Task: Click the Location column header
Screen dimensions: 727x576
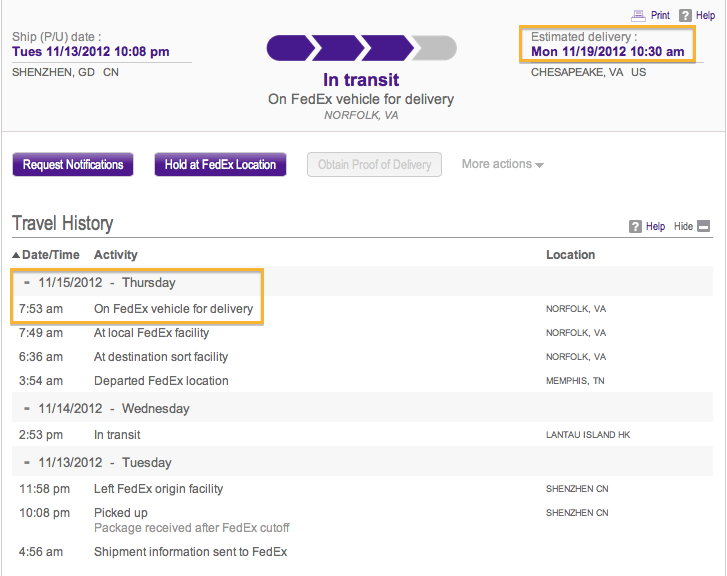Action: (x=570, y=255)
